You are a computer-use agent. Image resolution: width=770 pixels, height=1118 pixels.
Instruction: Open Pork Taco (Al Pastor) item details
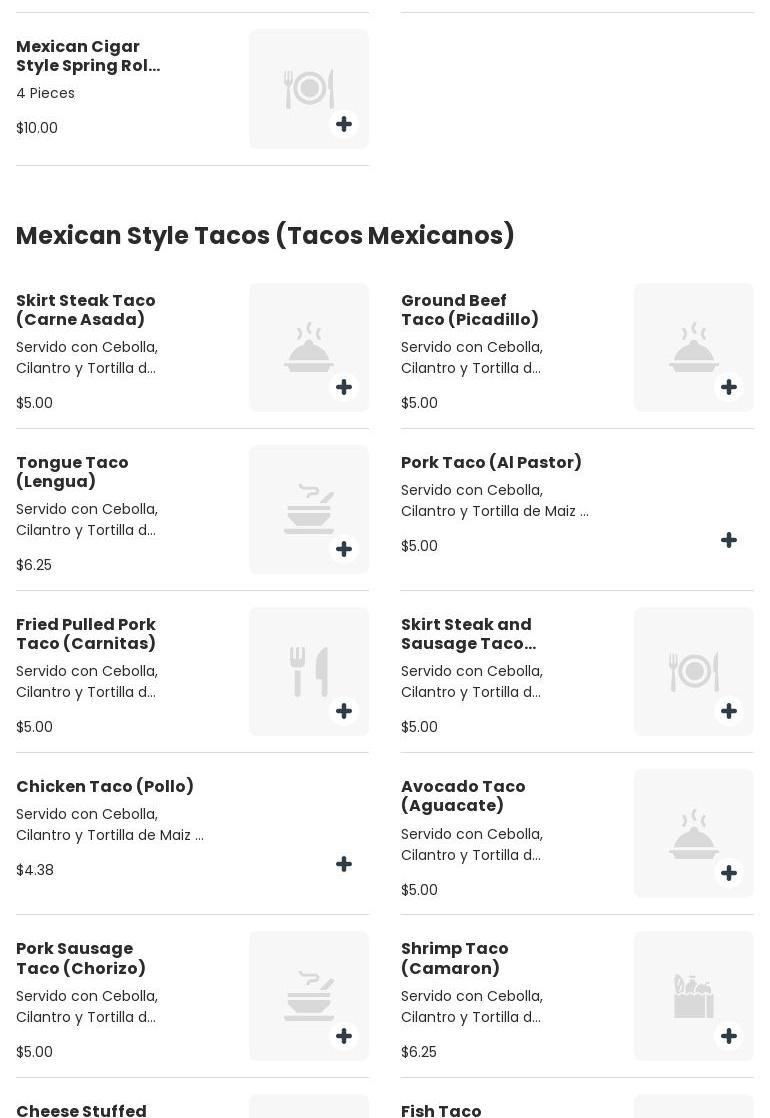[491, 462]
